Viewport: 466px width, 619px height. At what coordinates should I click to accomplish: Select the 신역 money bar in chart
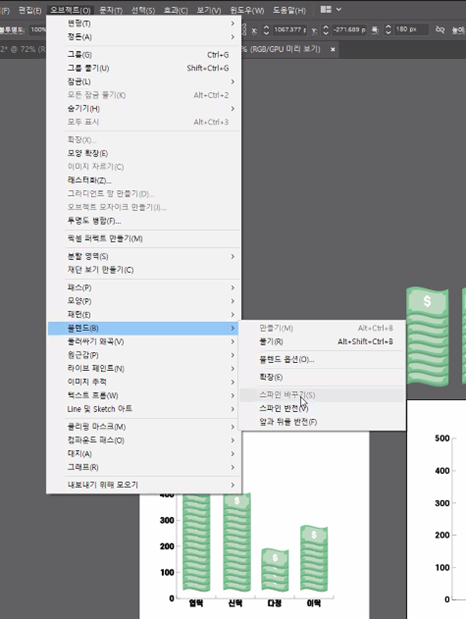pyautogui.click(x=237, y=542)
